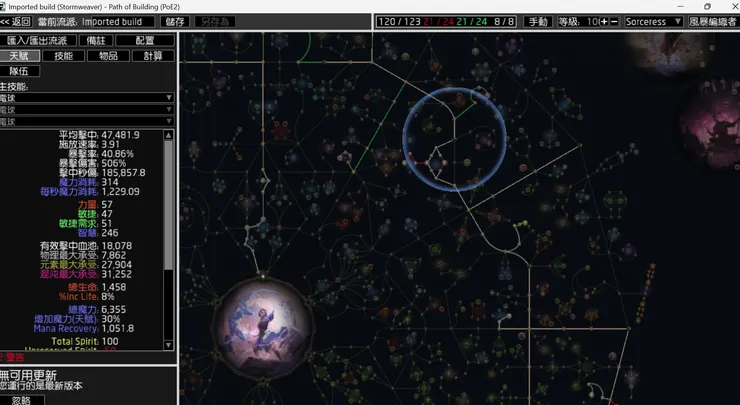Click the 物理最大承受 7,862 stat
The image size is (740, 405).
[83, 255]
